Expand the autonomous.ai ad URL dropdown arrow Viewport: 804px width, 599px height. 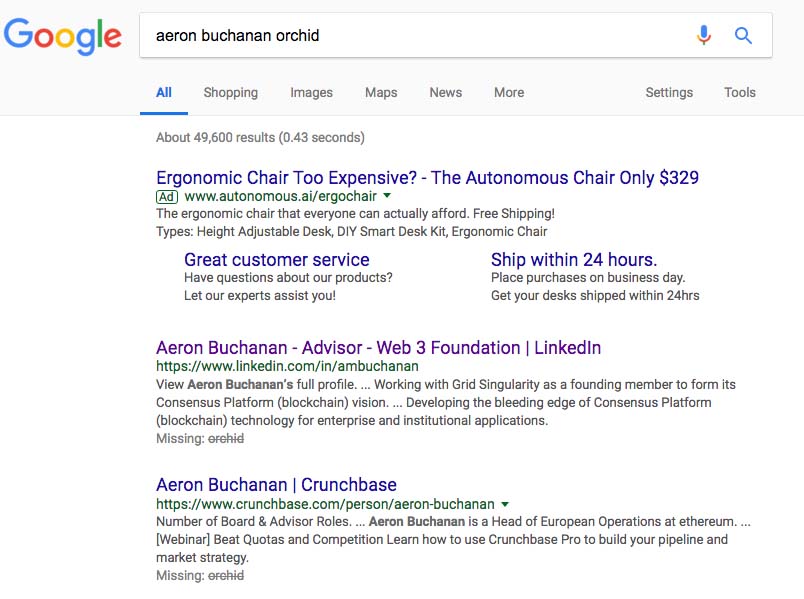(x=387, y=195)
